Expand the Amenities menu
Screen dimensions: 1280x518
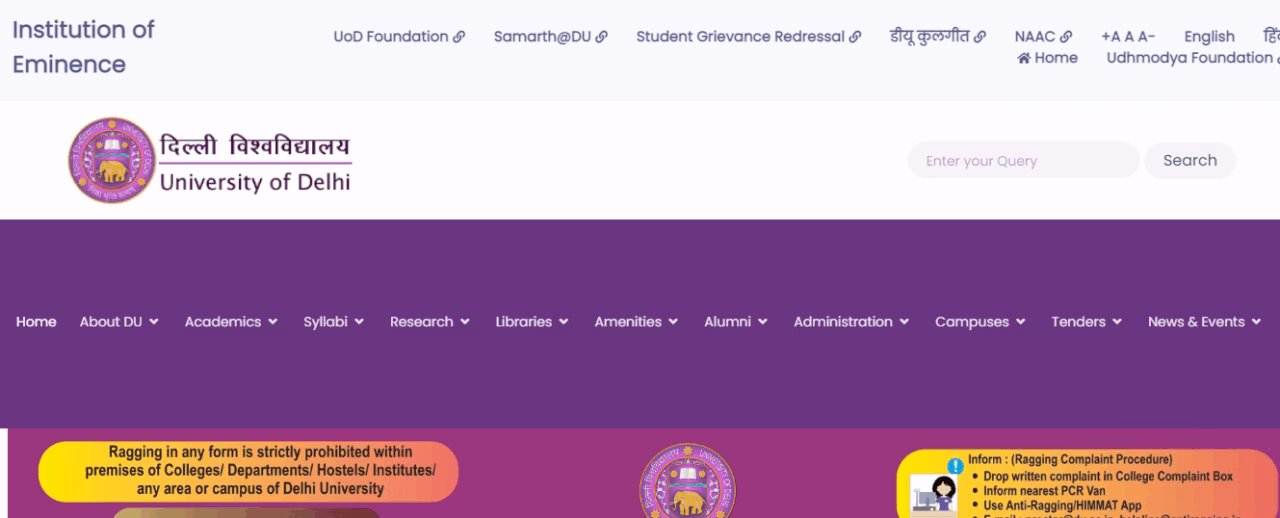click(636, 322)
